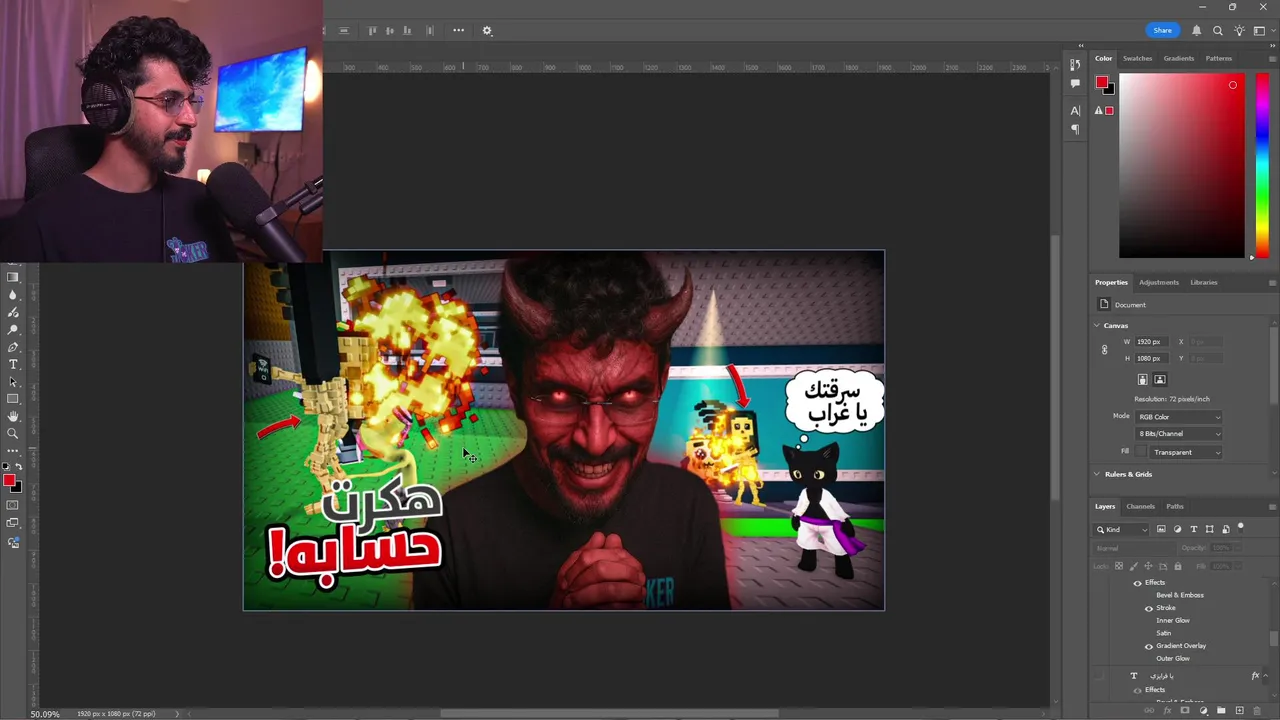This screenshot has height=720, width=1280.
Task: Toggle adjustment layer filter in Layers panel
Action: [1177, 529]
